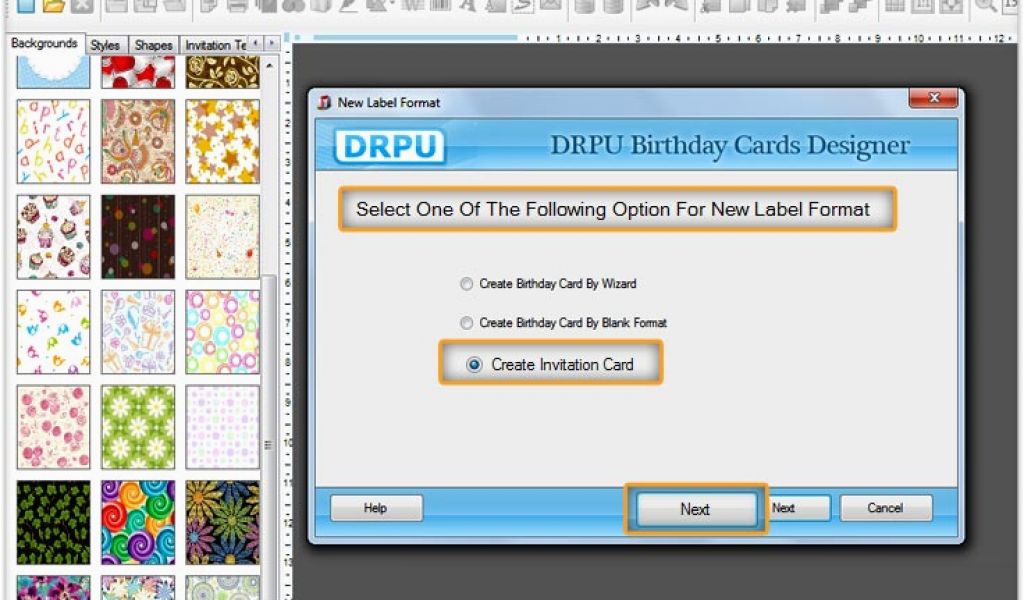Click the text 'A' toolbar icon
Image resolution: width=1024 pixels, height=600 pixels.
click(x=468, y=5)
